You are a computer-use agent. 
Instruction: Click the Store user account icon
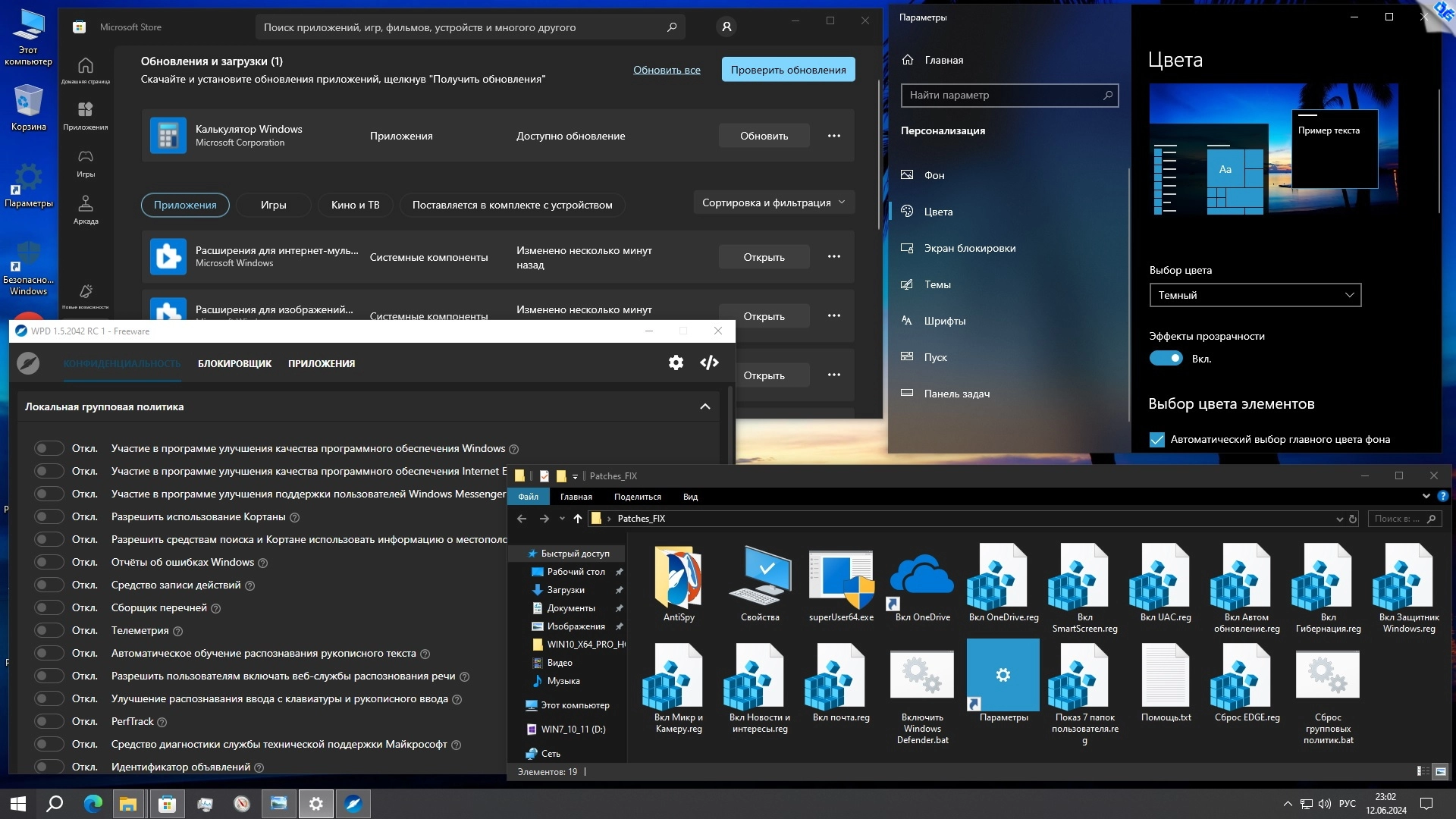pos(726,27)
